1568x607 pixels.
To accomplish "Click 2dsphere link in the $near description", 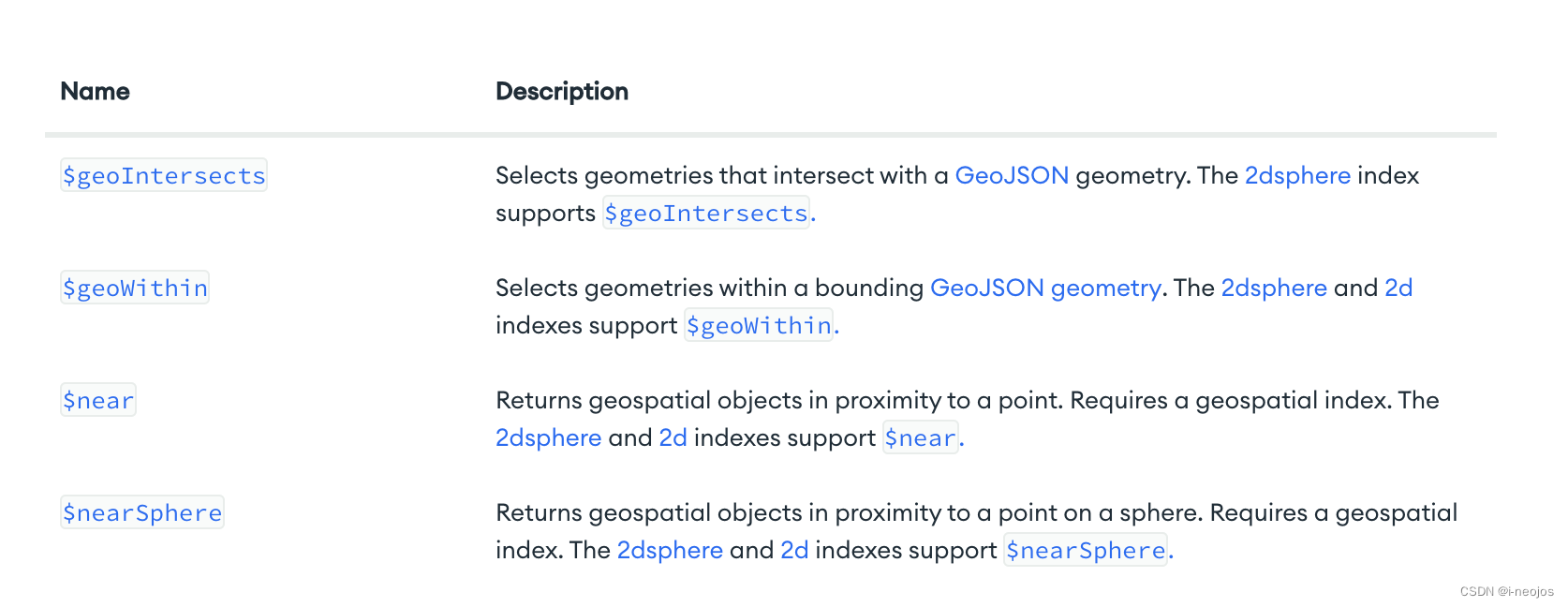I will (549, 437).
